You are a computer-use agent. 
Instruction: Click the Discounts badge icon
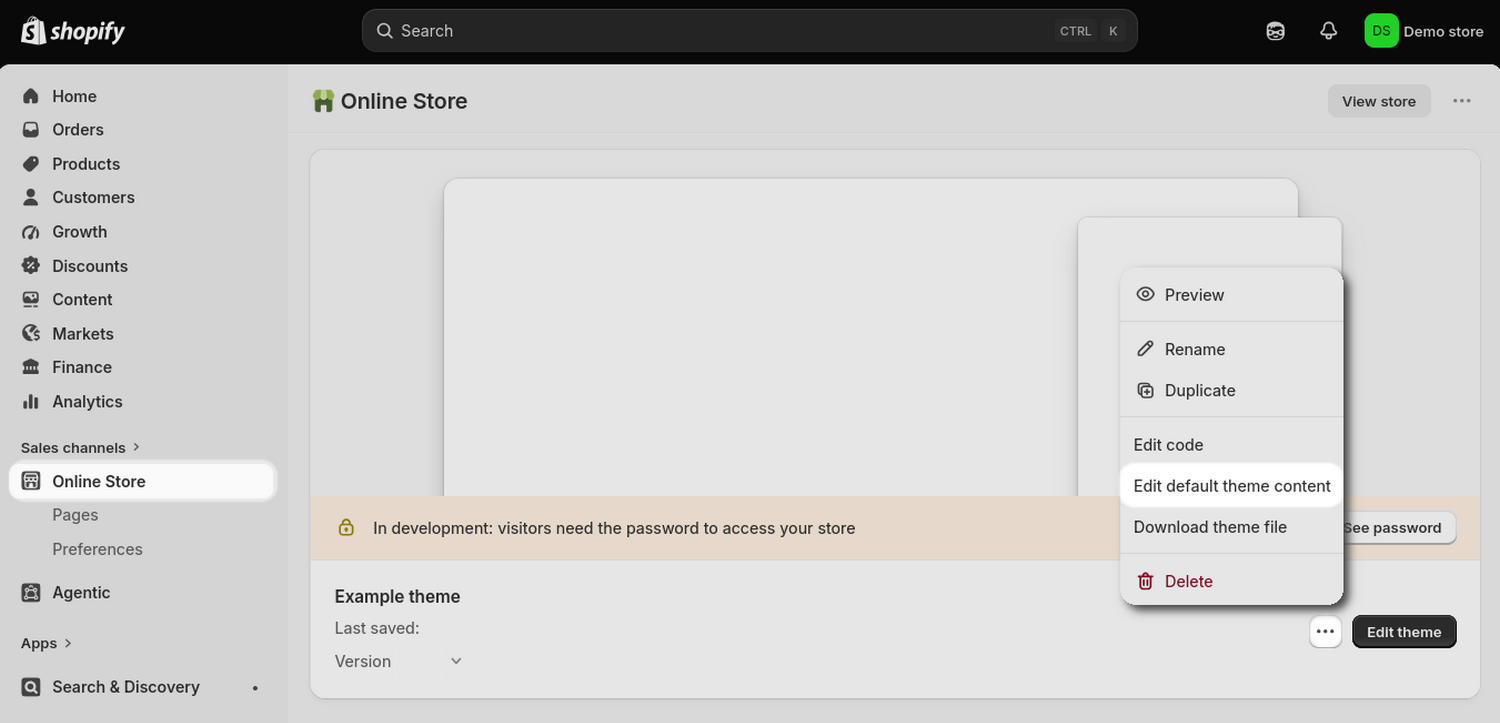click(31, 266)
